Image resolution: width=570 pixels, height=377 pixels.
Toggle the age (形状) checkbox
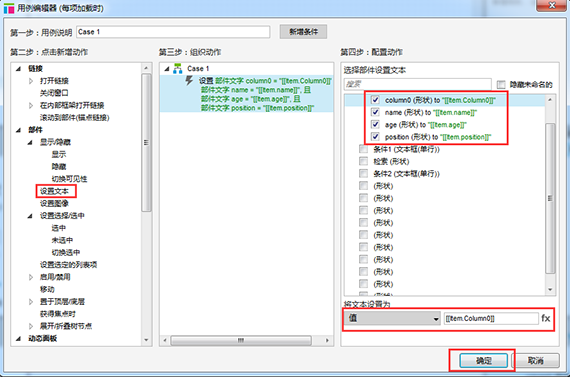click(375, 124)
